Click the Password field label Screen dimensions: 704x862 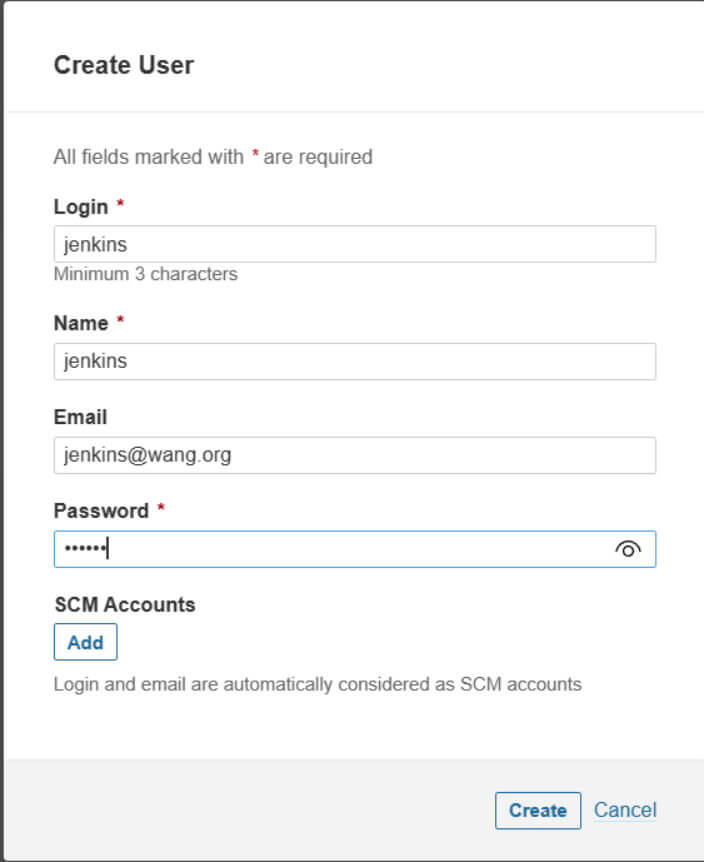[101, 511]
